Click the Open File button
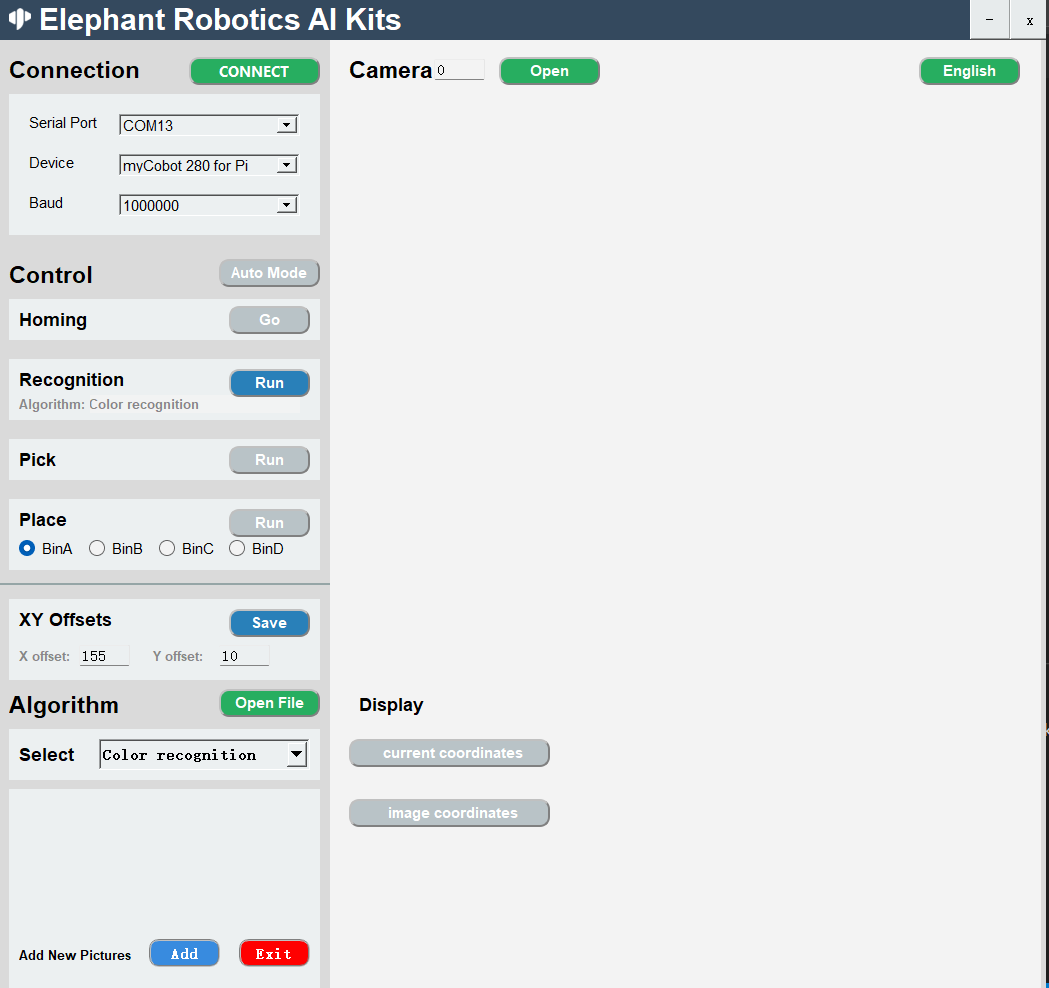Image resolution: width=1049 pixels, height=988 pixels. click(270, 703)
